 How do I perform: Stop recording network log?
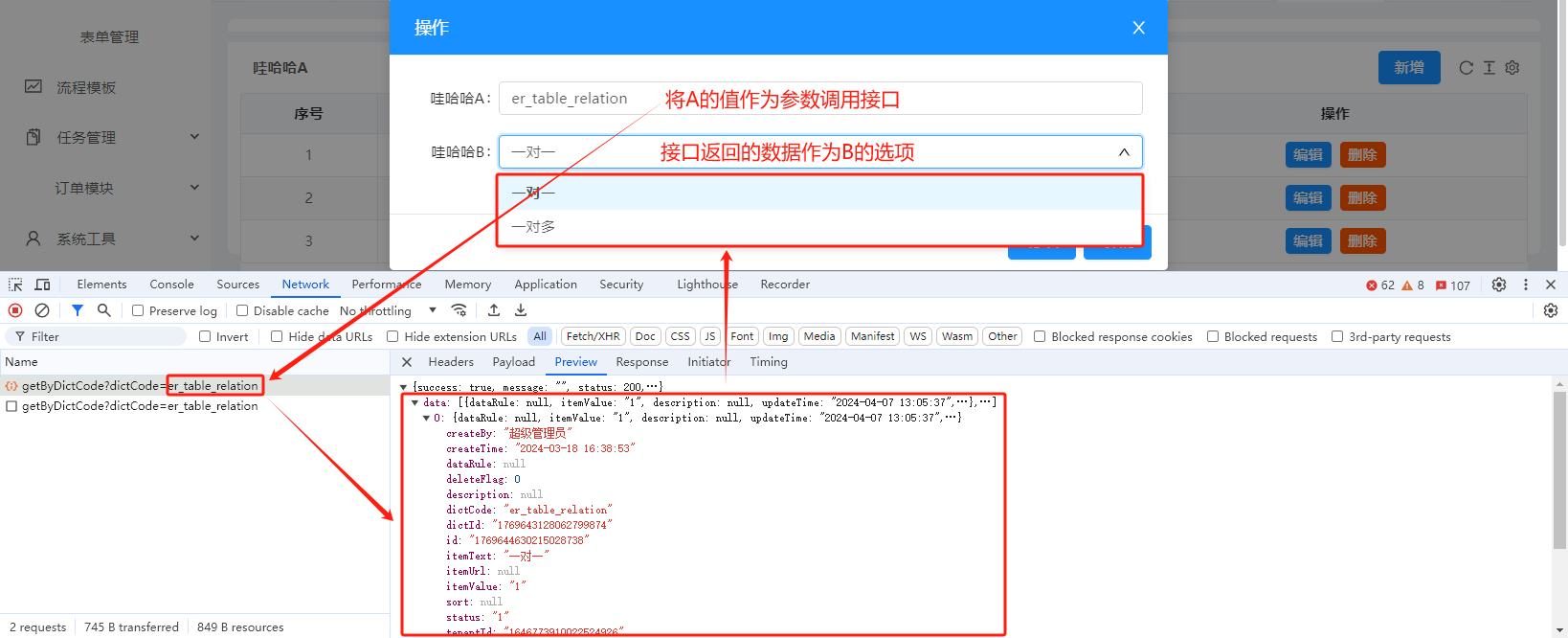coord(15,310)
